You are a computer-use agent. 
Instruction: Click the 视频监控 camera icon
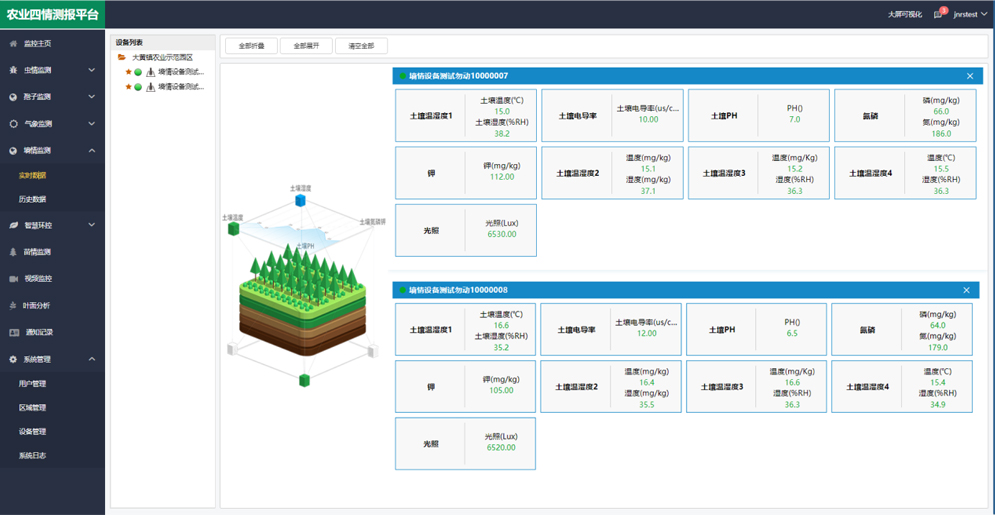coord(13,278)
